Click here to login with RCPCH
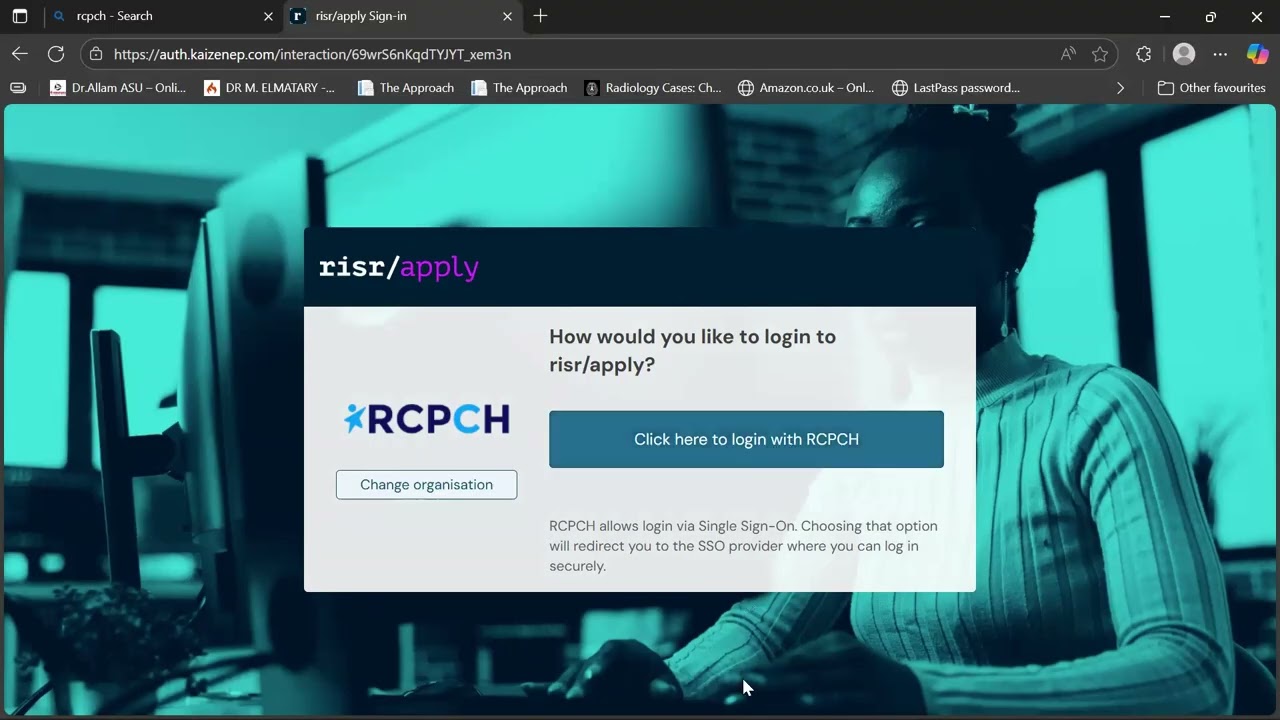 (746, 439)
